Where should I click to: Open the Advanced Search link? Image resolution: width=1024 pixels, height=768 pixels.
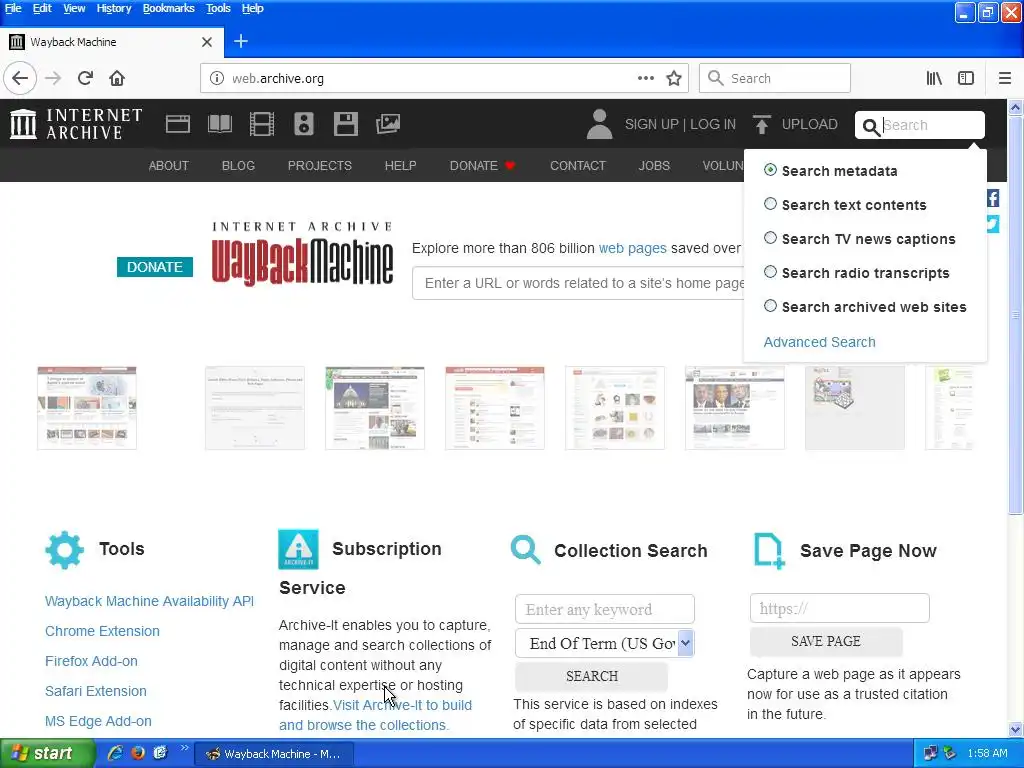pyautogui.click(x=820, y=342)
